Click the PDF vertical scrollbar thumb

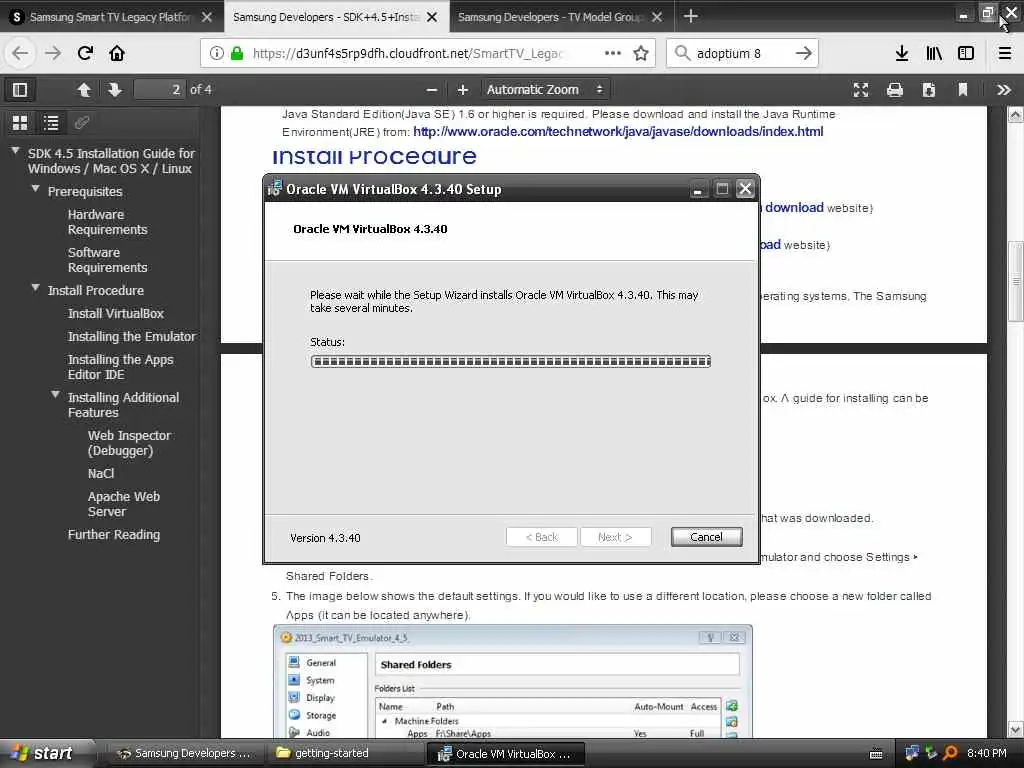click(1016, 281)
